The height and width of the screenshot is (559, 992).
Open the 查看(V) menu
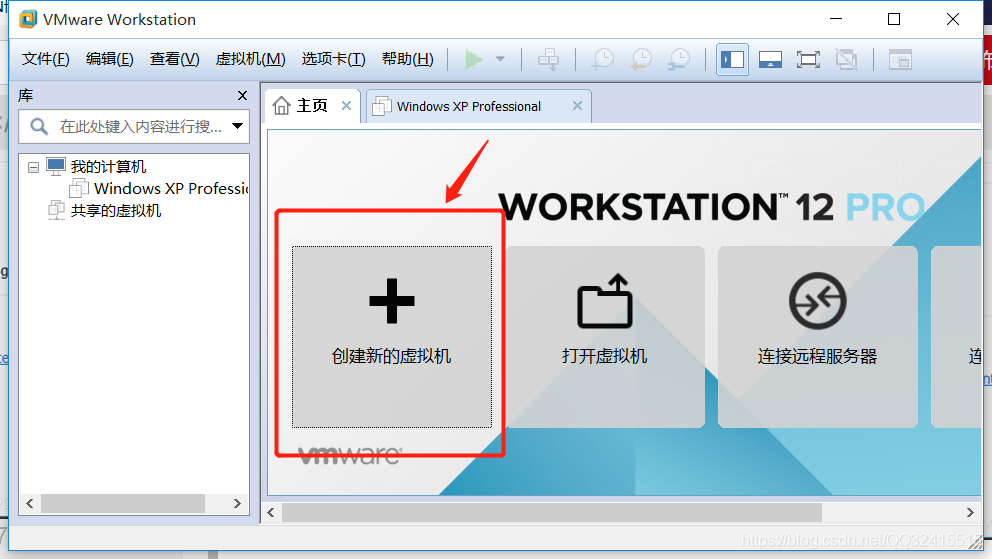(175, 59)
